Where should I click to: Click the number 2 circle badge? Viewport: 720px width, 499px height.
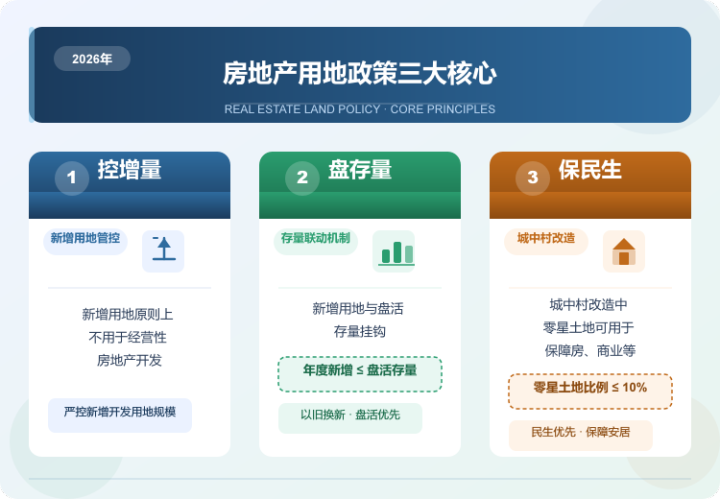click(x=302, y=178)
